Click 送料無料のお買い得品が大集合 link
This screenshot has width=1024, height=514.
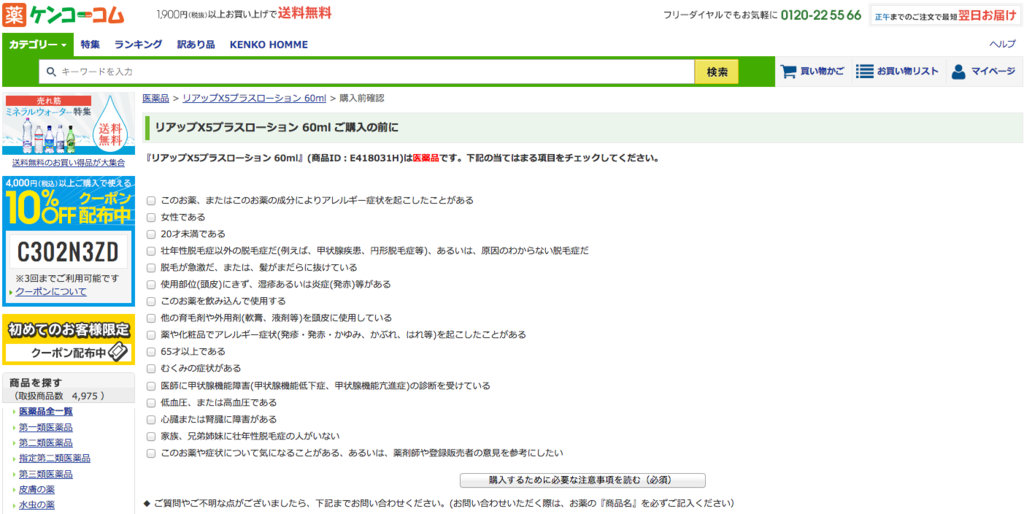pos(69,163)
